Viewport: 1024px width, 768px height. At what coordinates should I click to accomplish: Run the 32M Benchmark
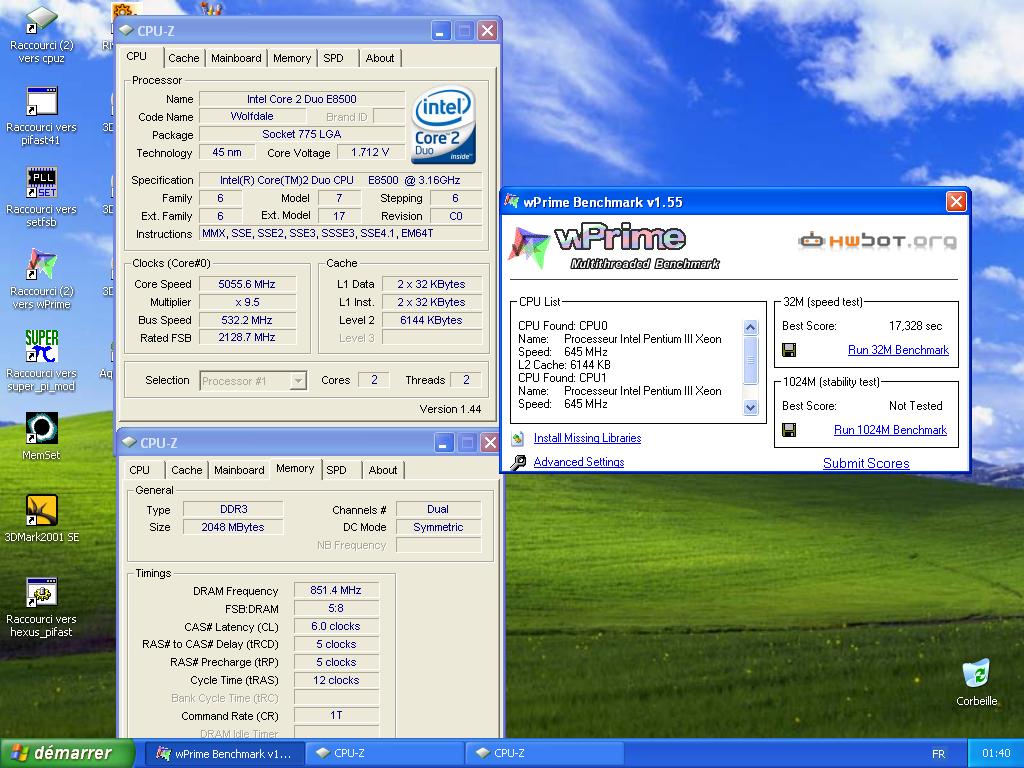tap(898, 350)
